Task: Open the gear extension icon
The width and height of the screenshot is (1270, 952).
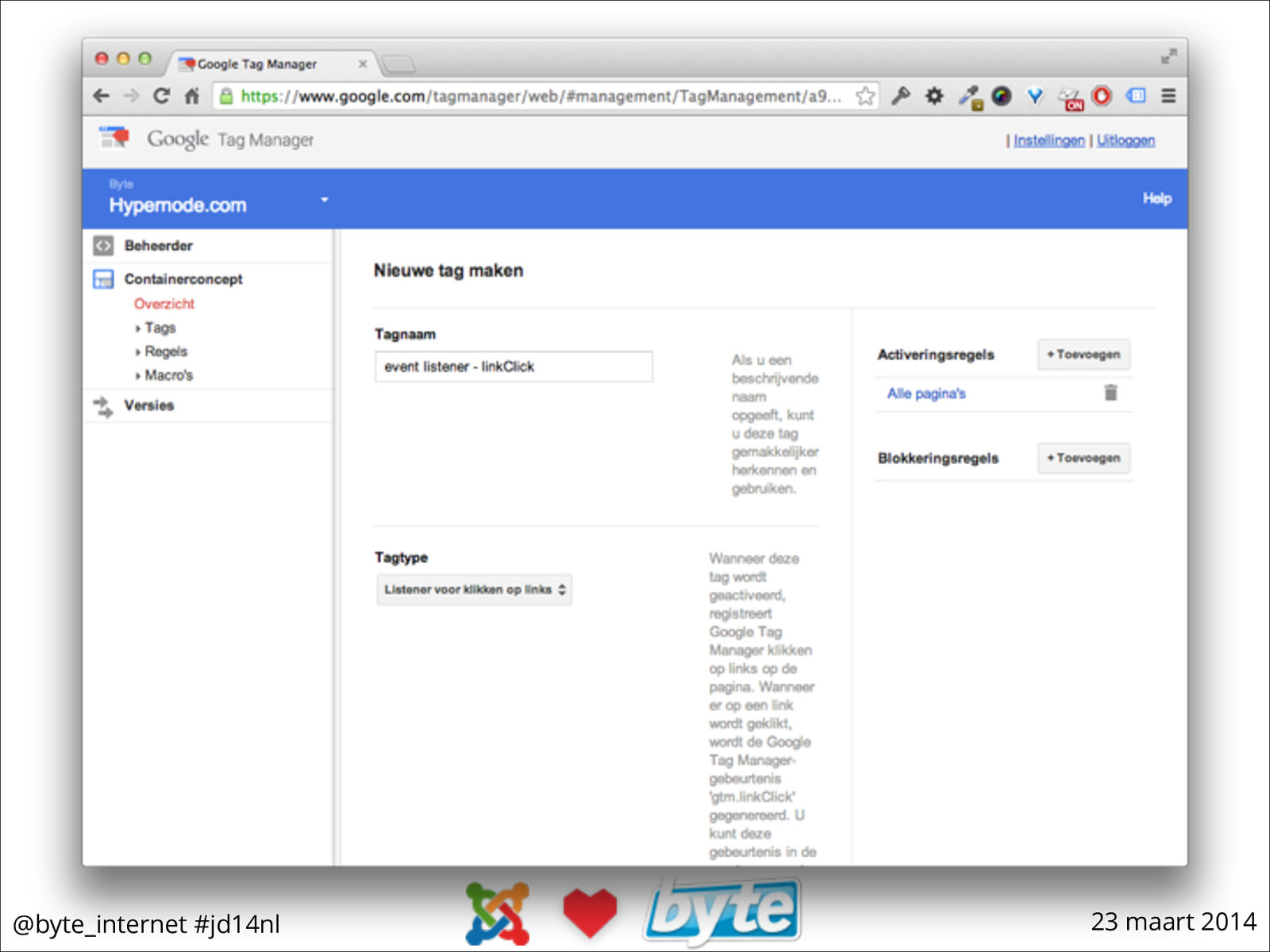Action: pyautogui.click(x=934, y=96)
